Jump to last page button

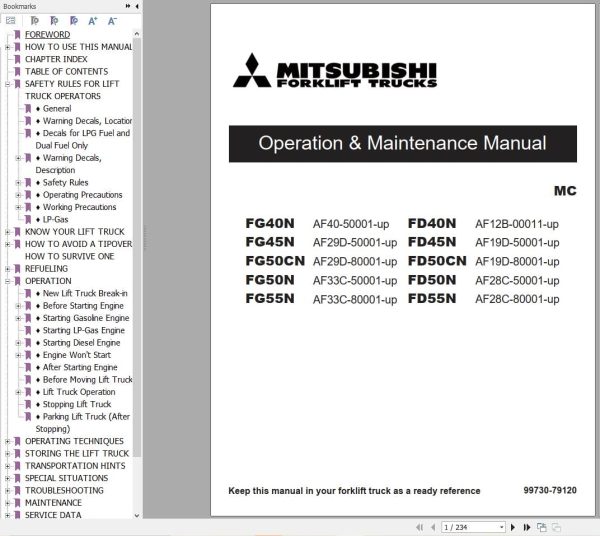click(x=527, y=527)
